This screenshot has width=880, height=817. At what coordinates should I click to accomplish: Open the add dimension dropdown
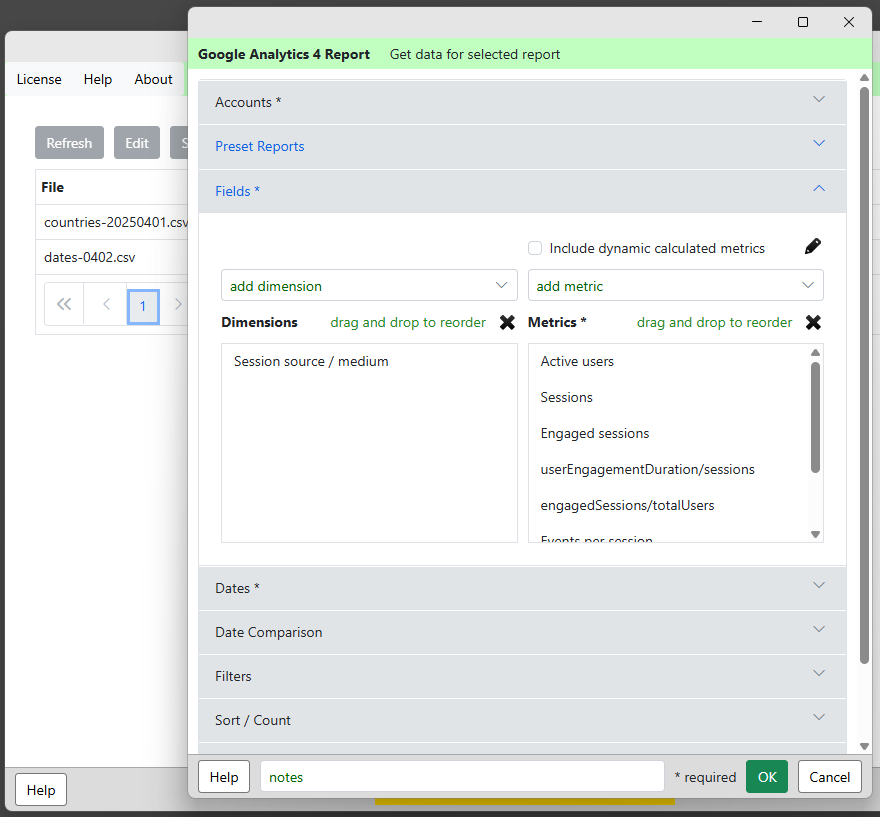pyautogui.click(x=369, y=286)
